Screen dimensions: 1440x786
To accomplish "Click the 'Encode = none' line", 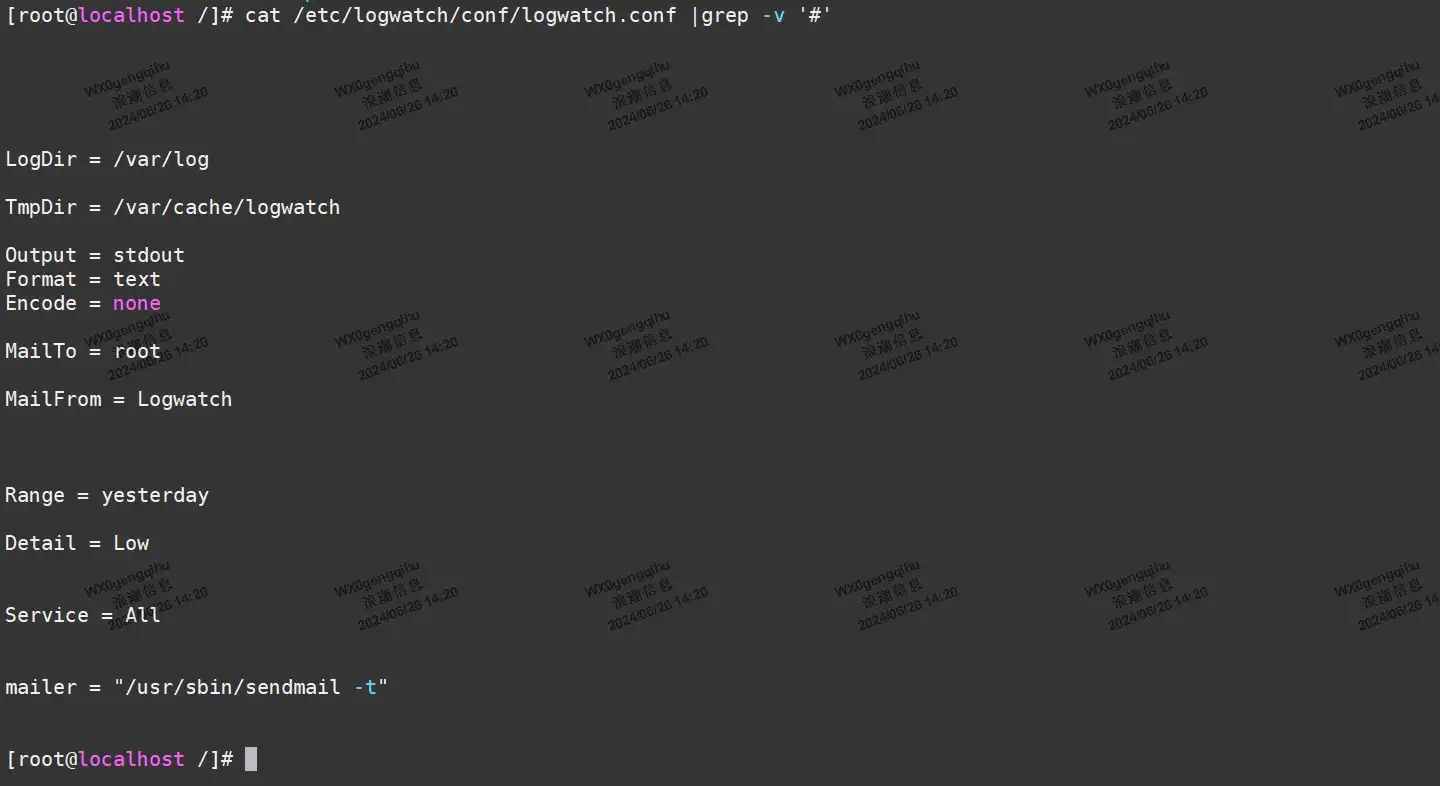I will coord(83,303).
